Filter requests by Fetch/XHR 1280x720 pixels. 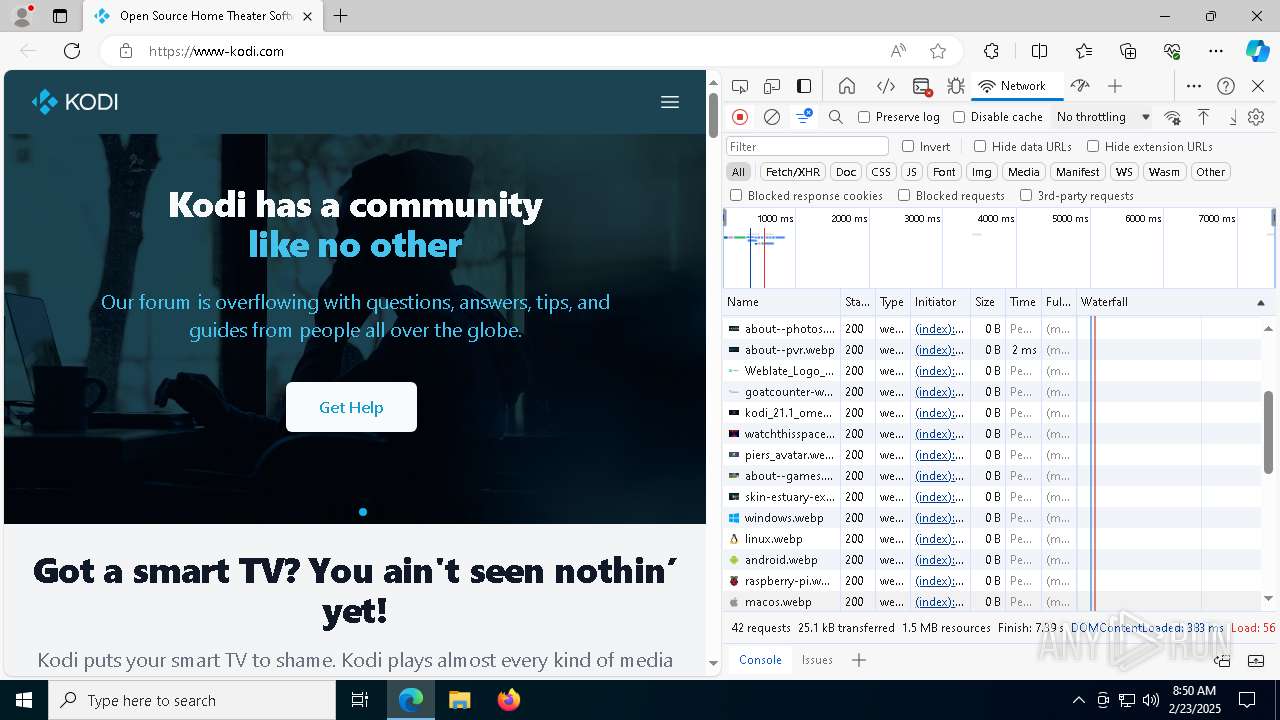(793, 172)
